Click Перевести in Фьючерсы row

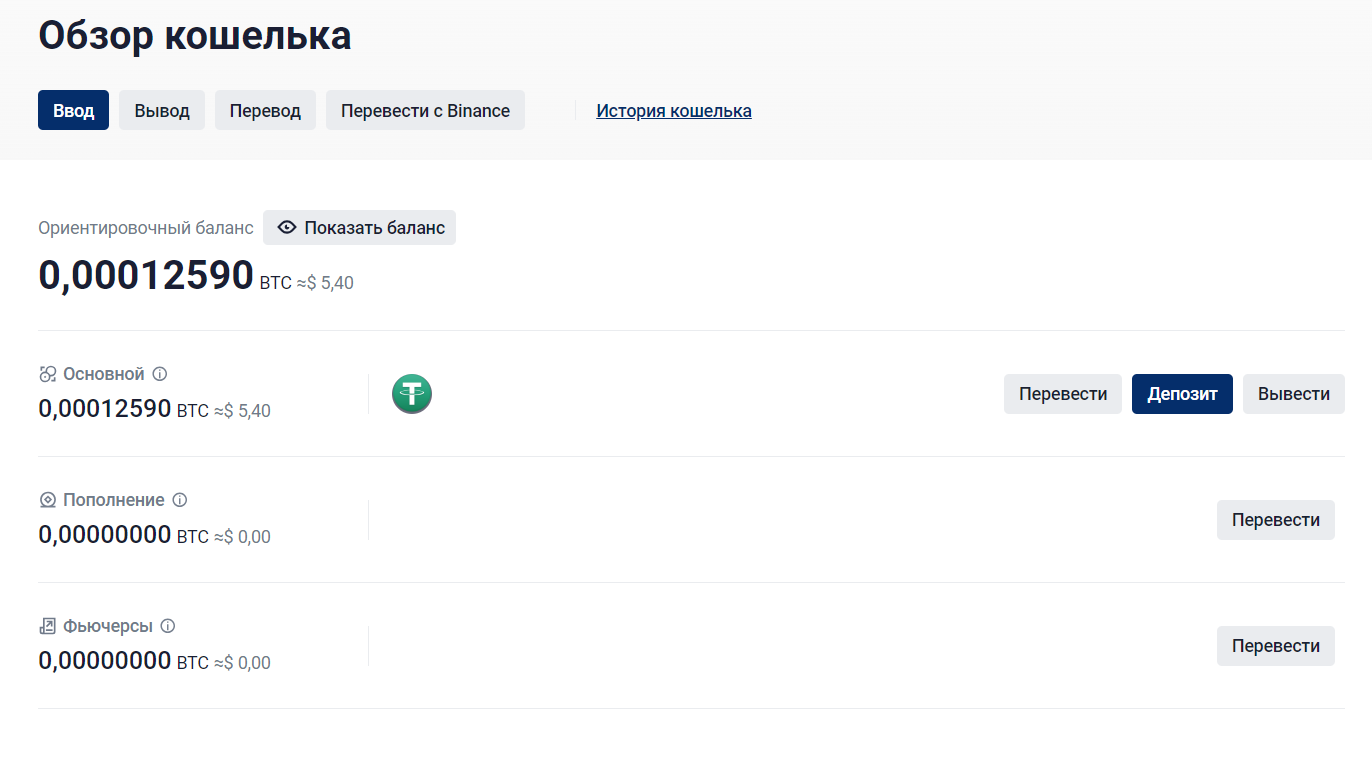1275,646
